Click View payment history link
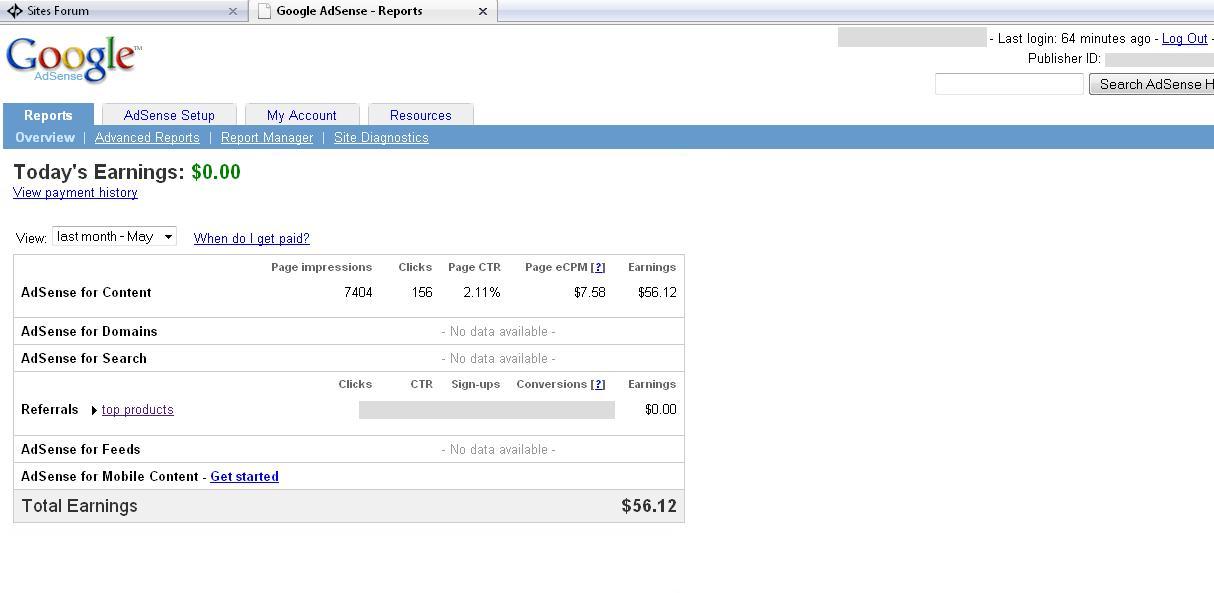Screen dimensions: 1214x593 75,193
